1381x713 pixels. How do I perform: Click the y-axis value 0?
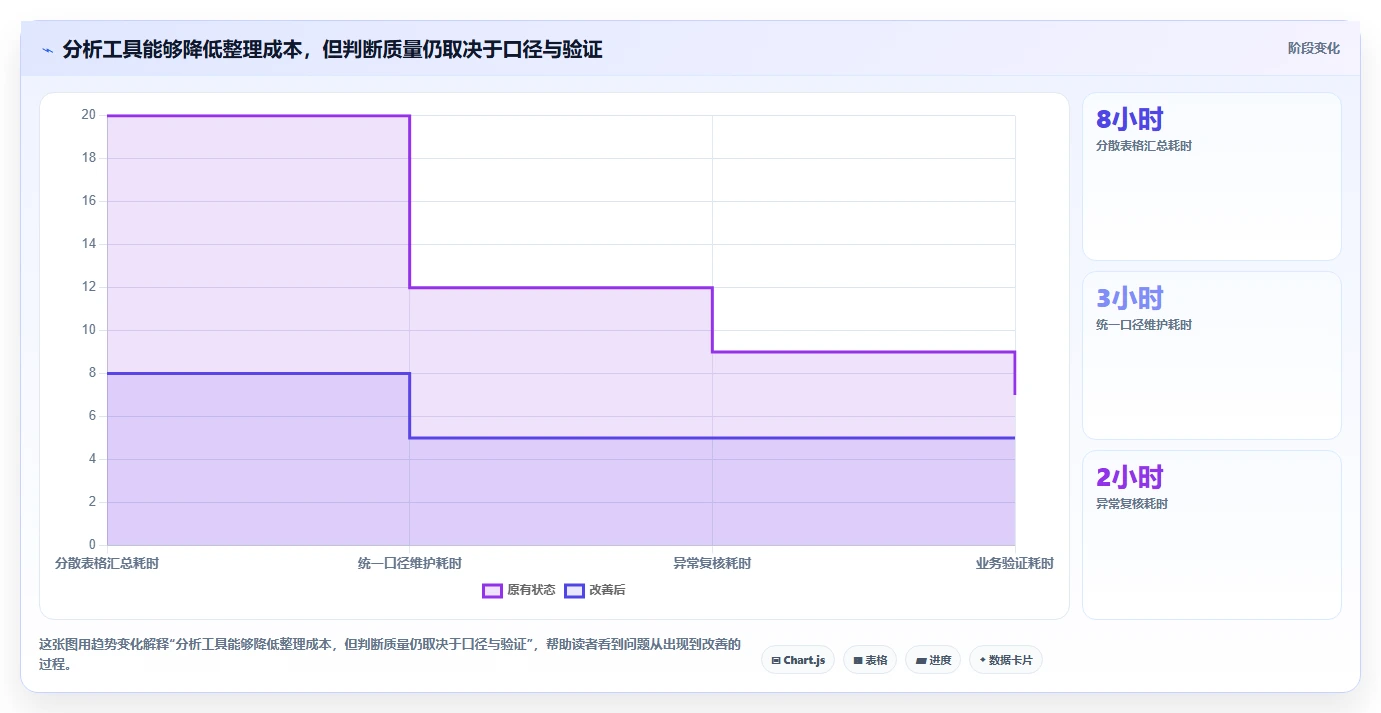(x=92, y=545)
